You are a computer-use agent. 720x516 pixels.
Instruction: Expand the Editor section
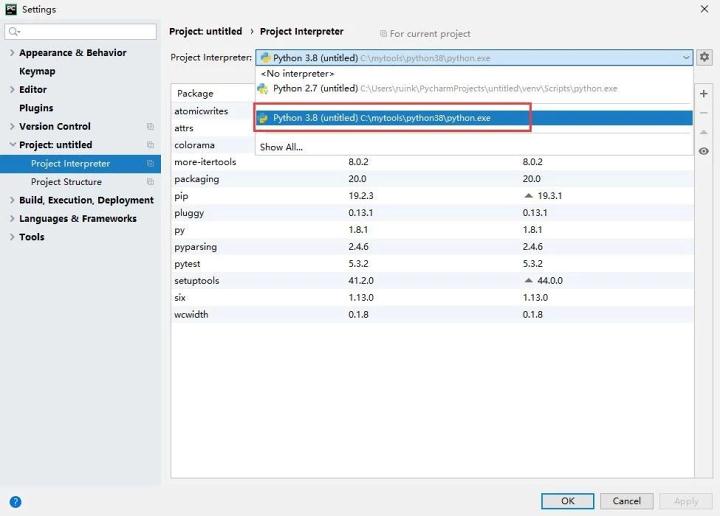click(12, 90)
